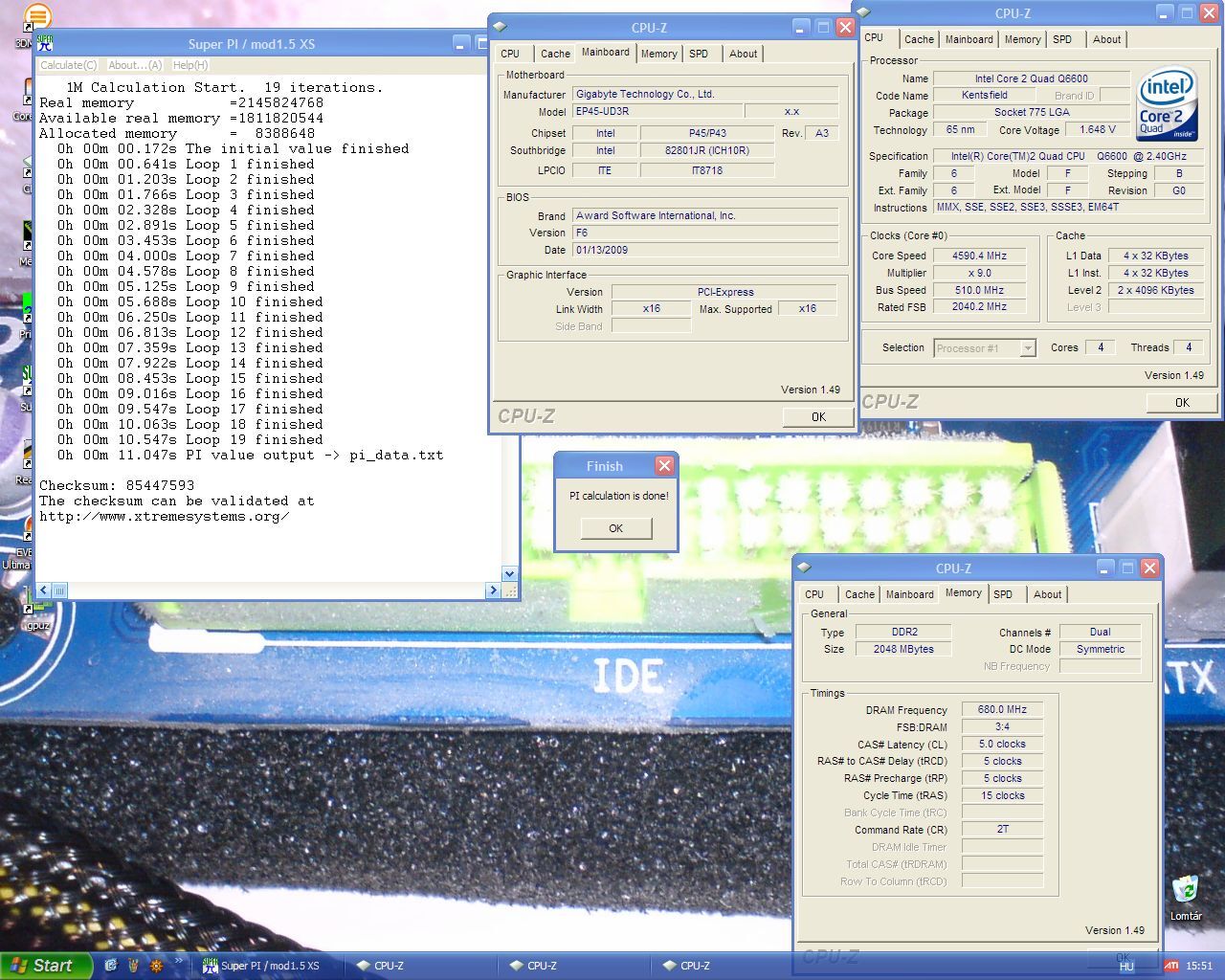Open CPU tab in Memory CPU-Z window
This screenshot has width=1225, height=980.
(x=814, y=594)
